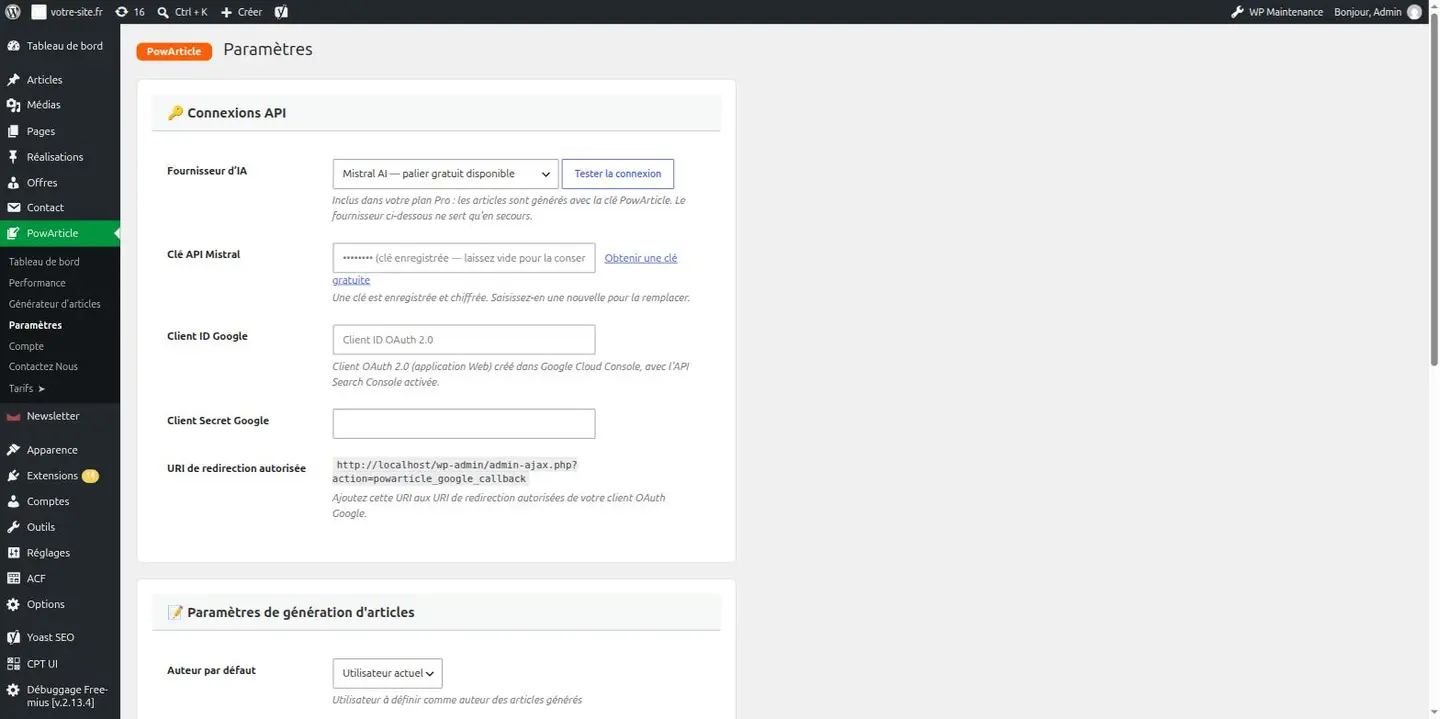Open the Contactez Nous submenu item
Viewport: 1440px width, 719px height.
coord(43,367)
